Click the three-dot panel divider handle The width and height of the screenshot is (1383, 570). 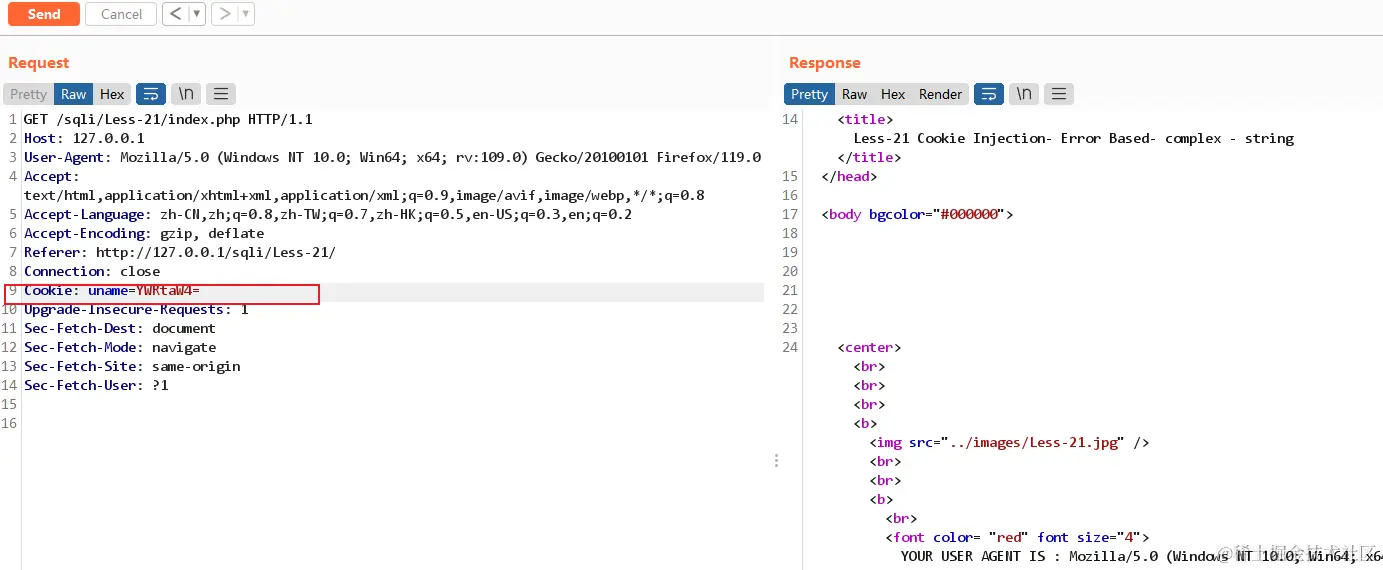click(x=776, y=461)
